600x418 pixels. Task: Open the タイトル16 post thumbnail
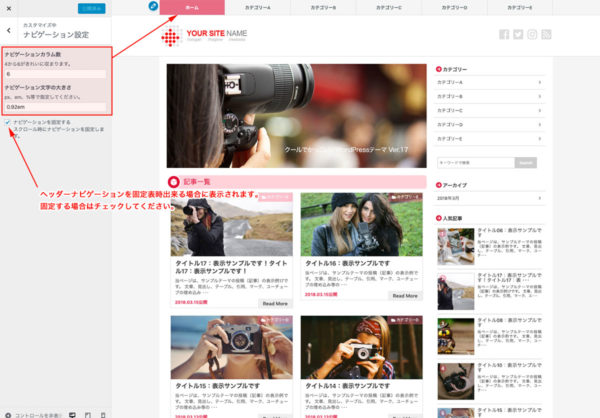[362, 224]
